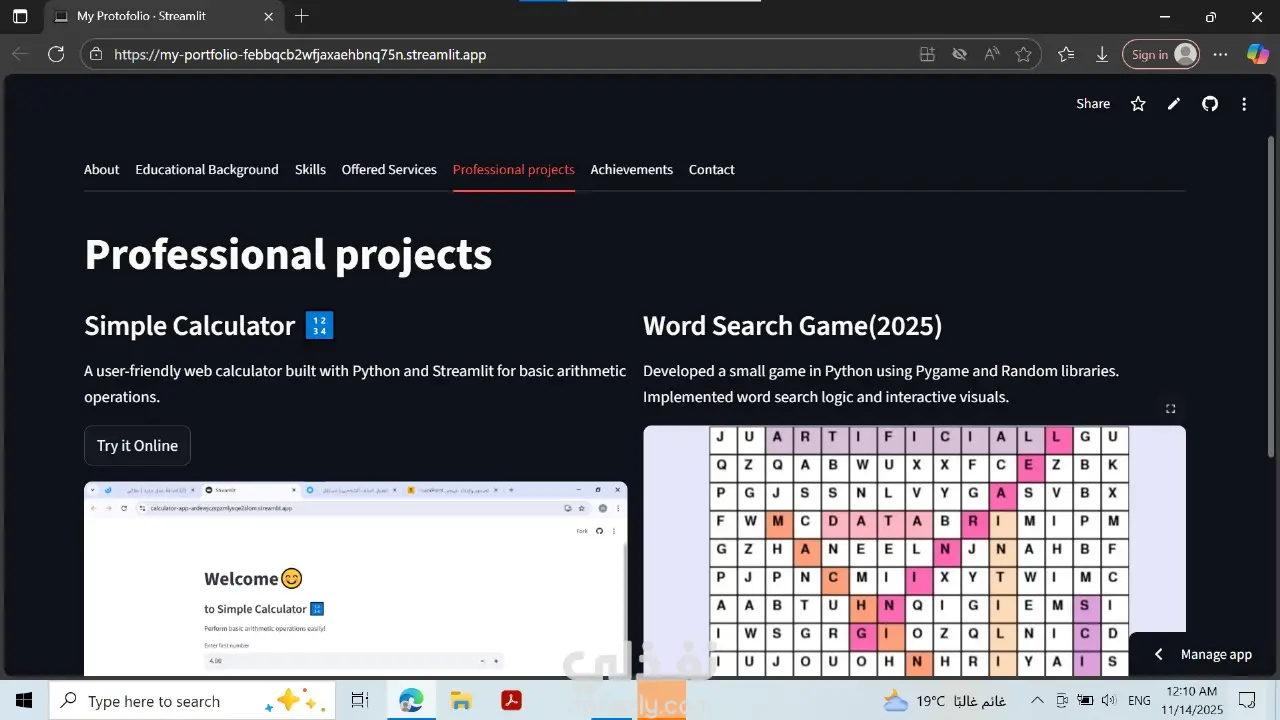The image size is (1280, 720).
Task: View site information lock icon
Action: click(x=96, y=55)
